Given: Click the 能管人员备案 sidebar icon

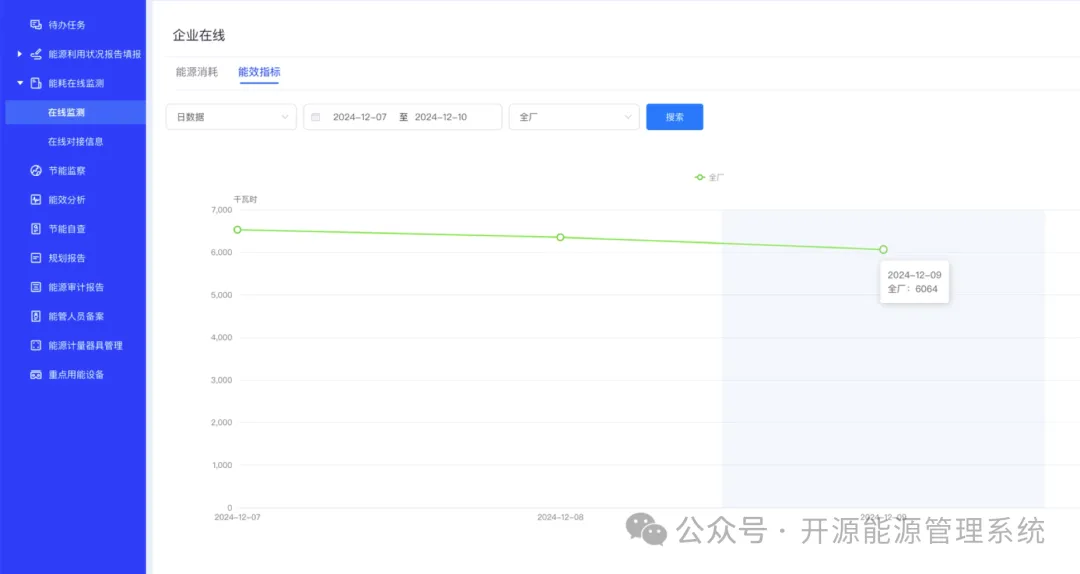Looking at the screenshot, I should coord(36,316).
